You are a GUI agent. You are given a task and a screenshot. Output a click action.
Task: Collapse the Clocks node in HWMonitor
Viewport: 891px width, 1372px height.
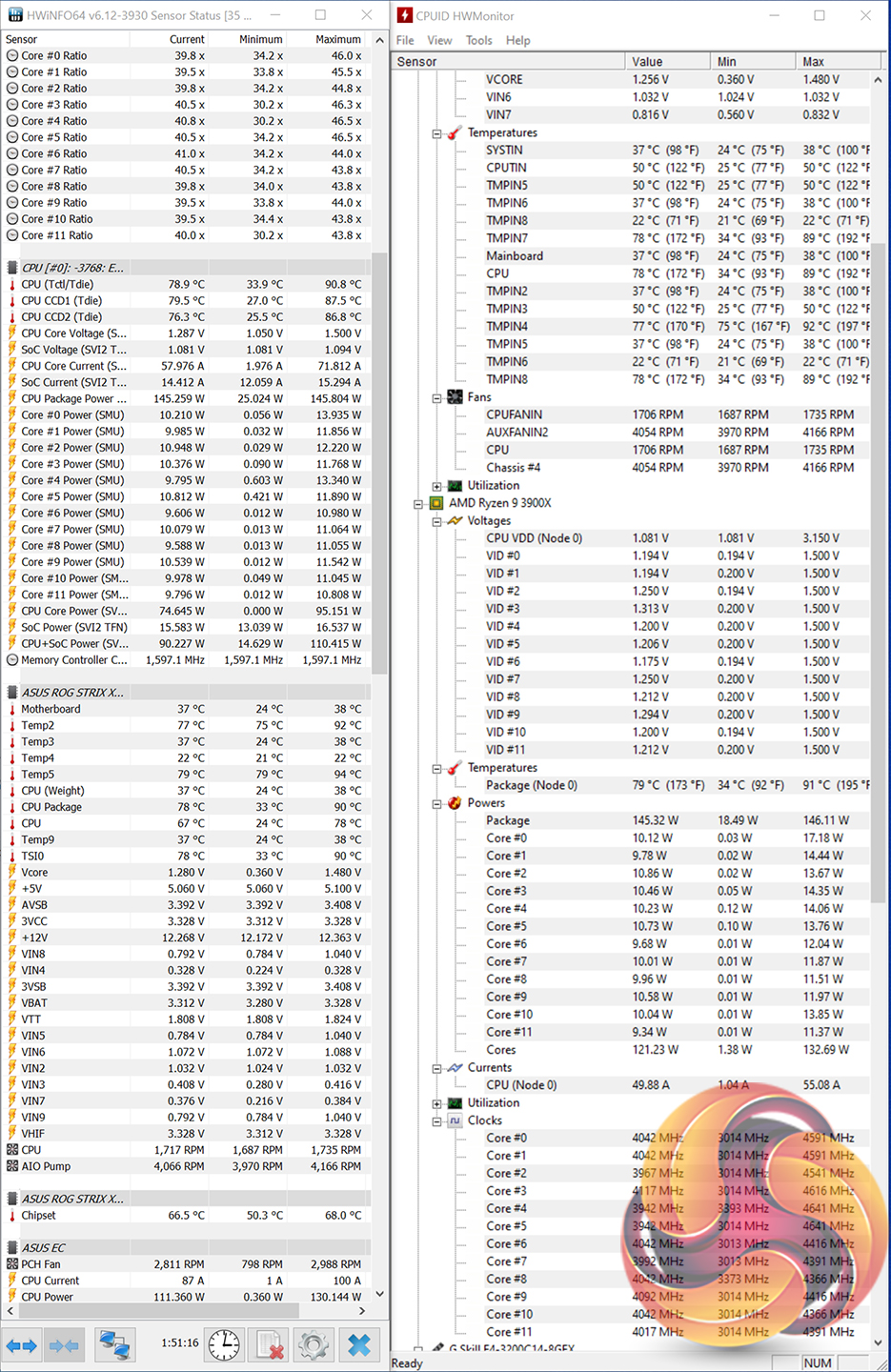click(436, 1121)
